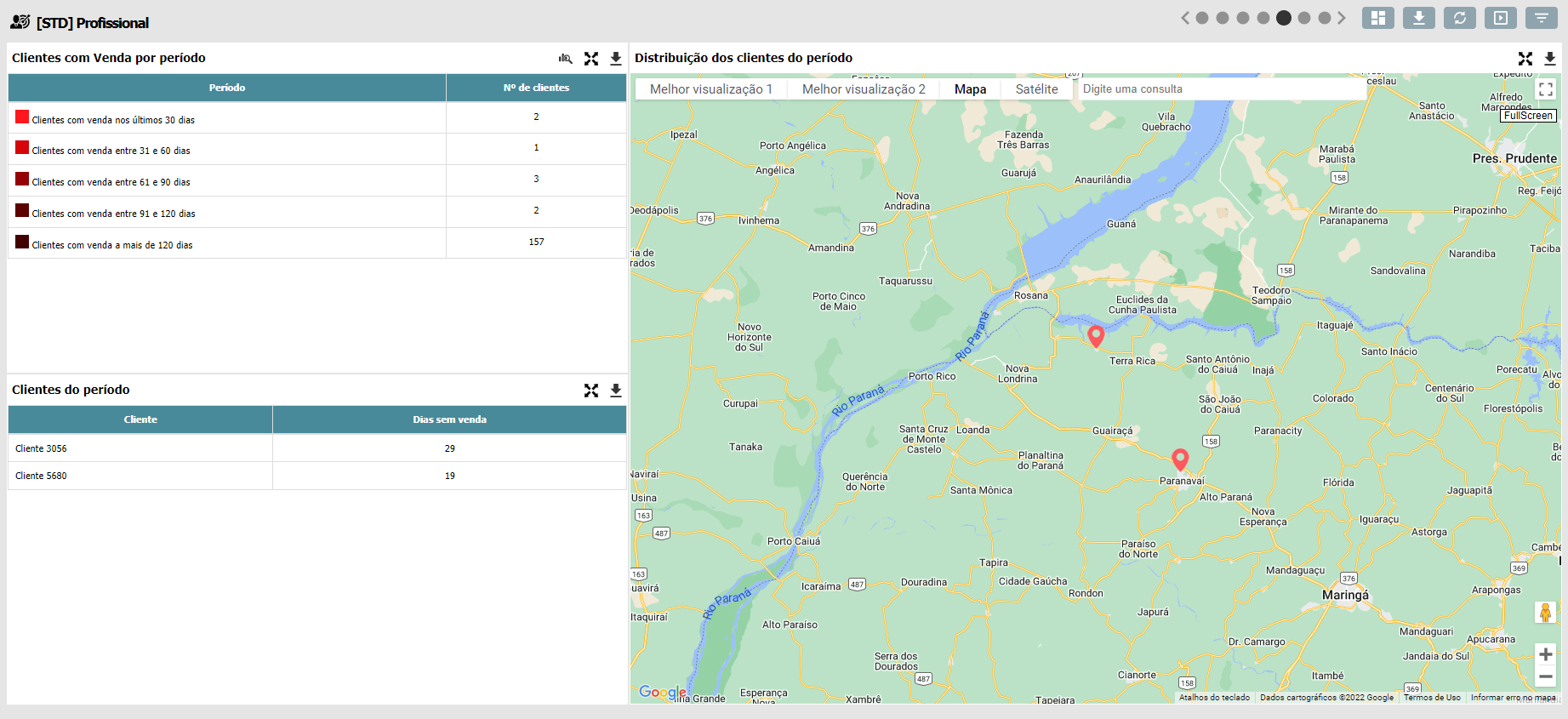Viewport: 1568px width, 719px height.
Task: Jump to the first dashboard page dot
Action: tap(1202, 18)
